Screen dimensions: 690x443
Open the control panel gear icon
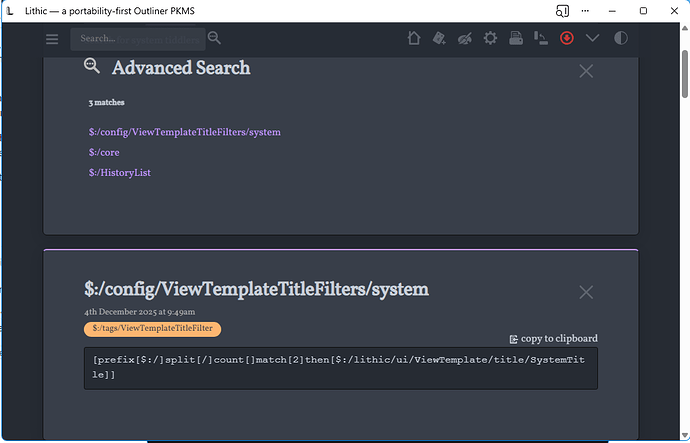coord(490,39)
